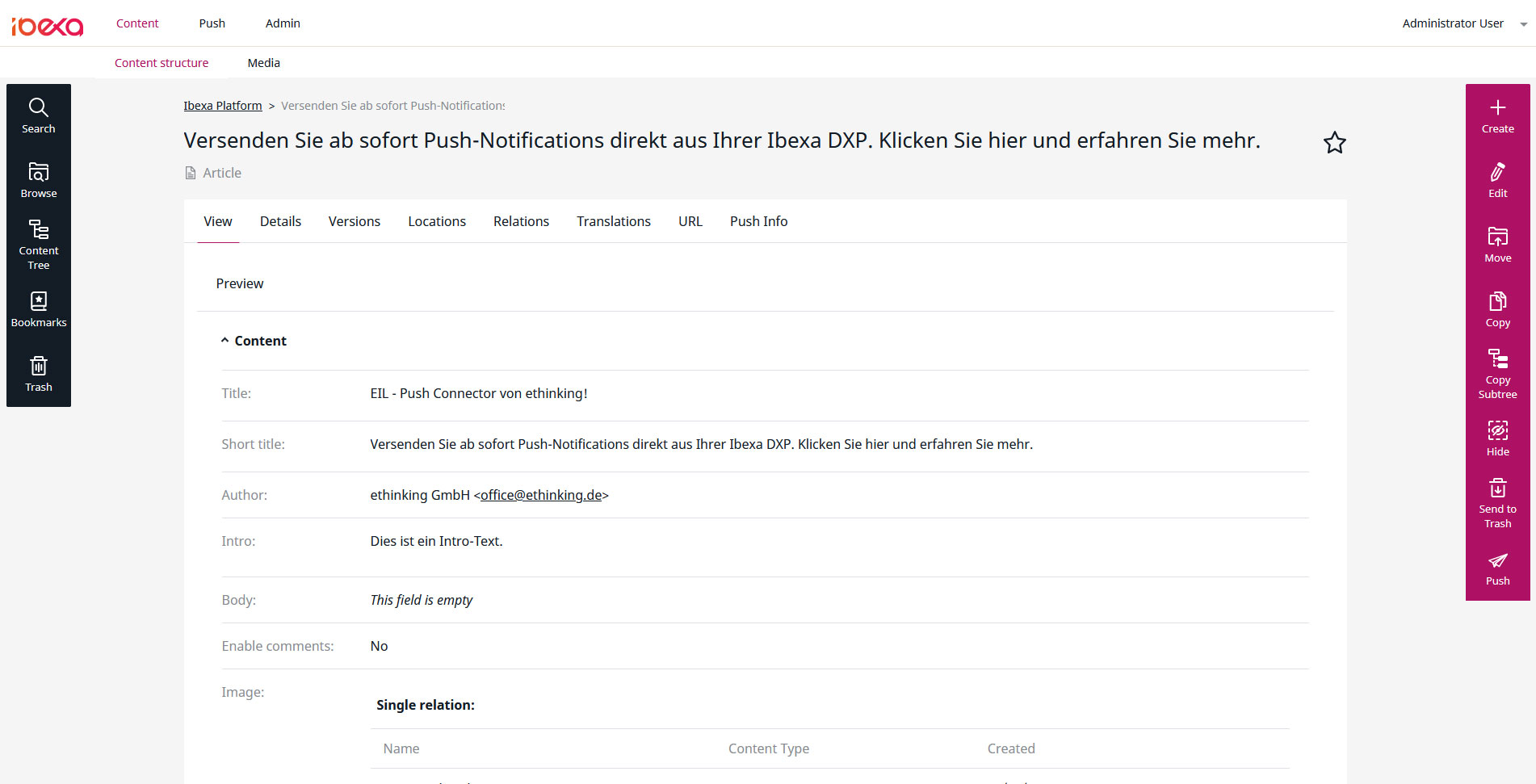Click the Preview heading
This screenshot has height=784, width=1536.
(x=240, y=283)
